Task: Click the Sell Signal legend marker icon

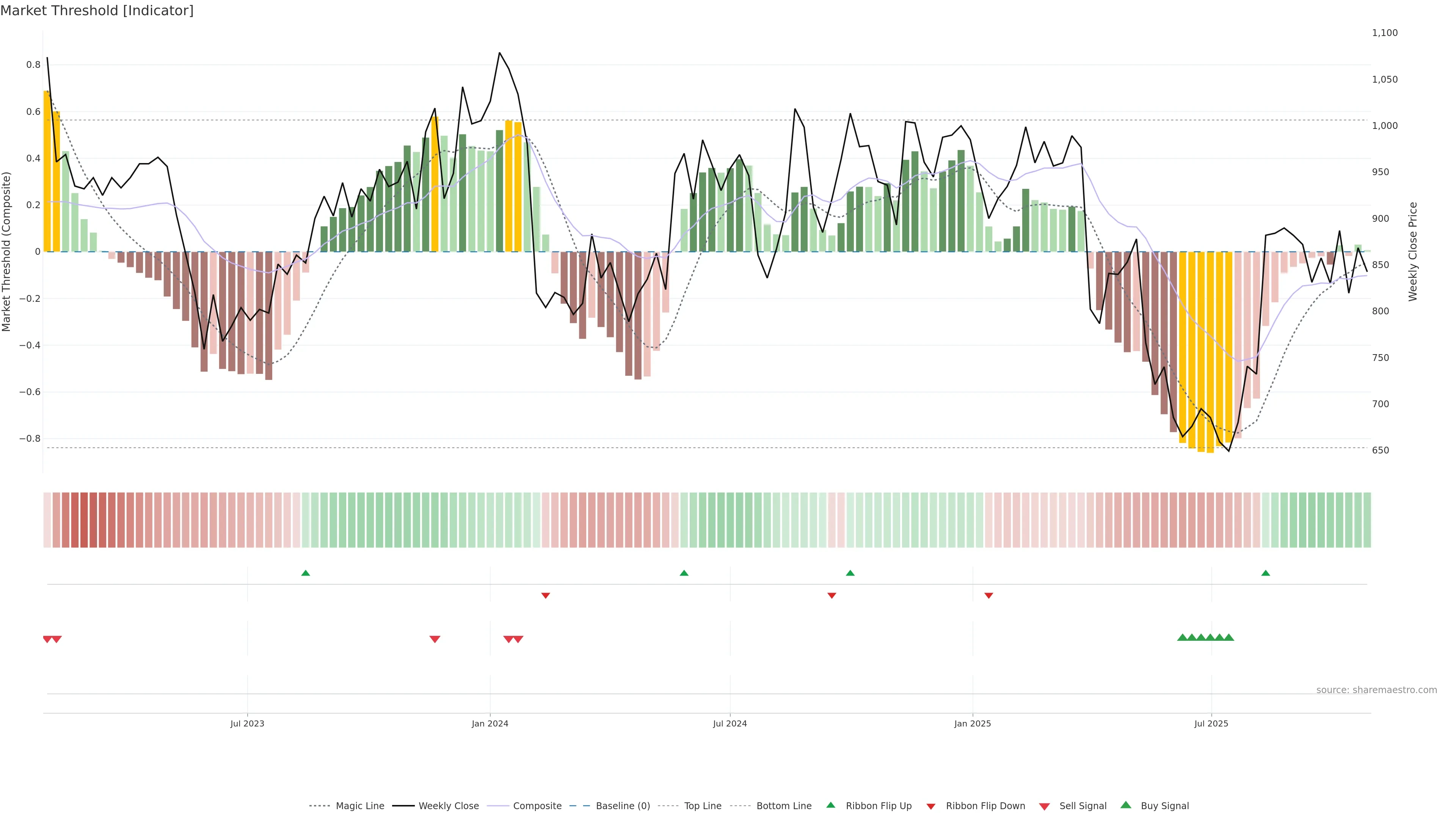Action: click(x=1044, y=806)
